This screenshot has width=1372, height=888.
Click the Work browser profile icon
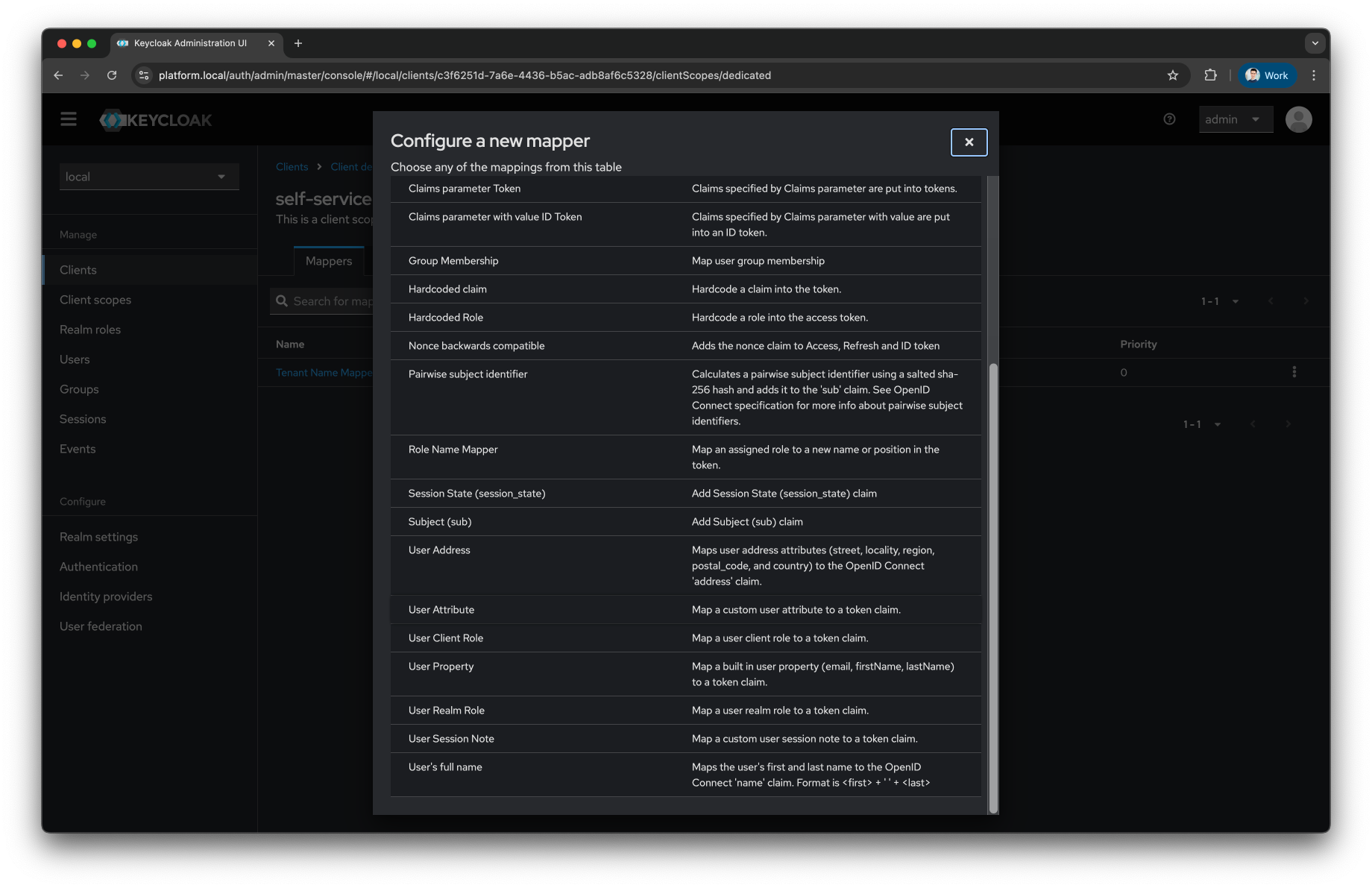1267,75
